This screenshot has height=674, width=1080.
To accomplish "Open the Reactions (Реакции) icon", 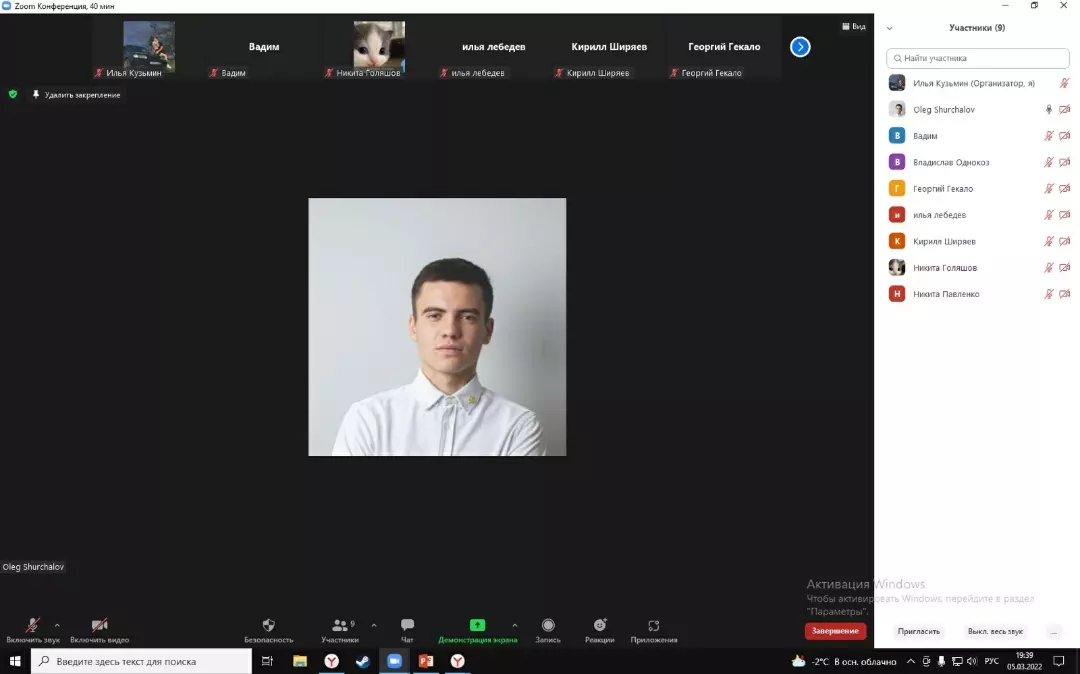I will [600, 625].
